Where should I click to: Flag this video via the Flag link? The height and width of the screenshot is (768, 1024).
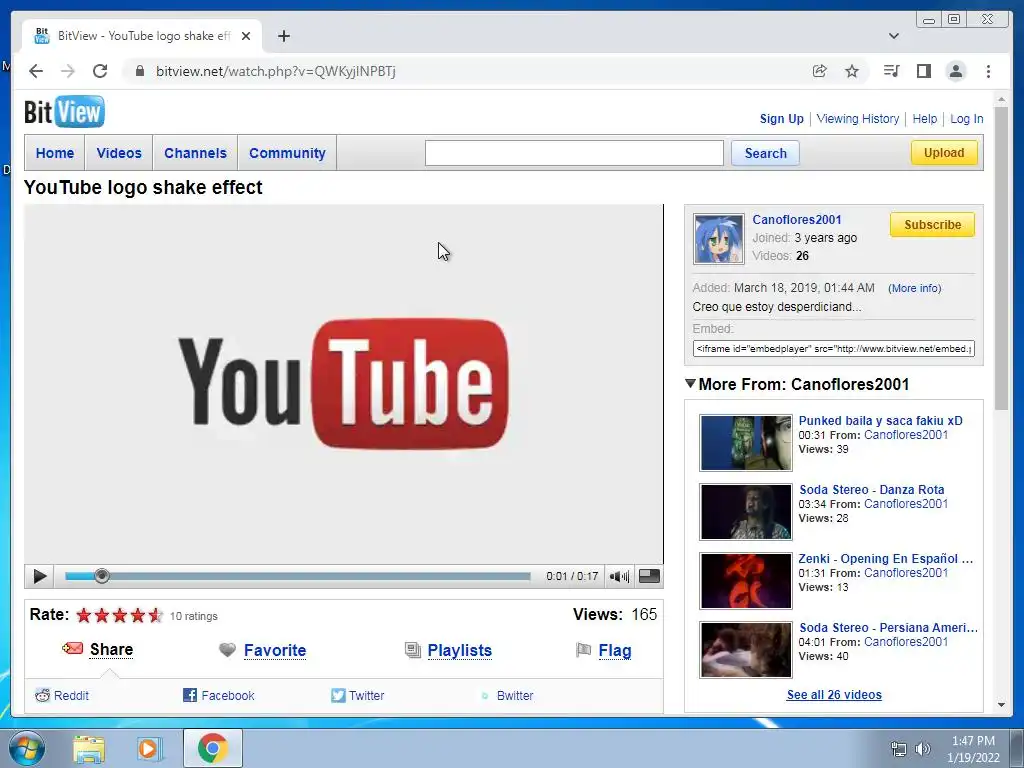(615, 650)
